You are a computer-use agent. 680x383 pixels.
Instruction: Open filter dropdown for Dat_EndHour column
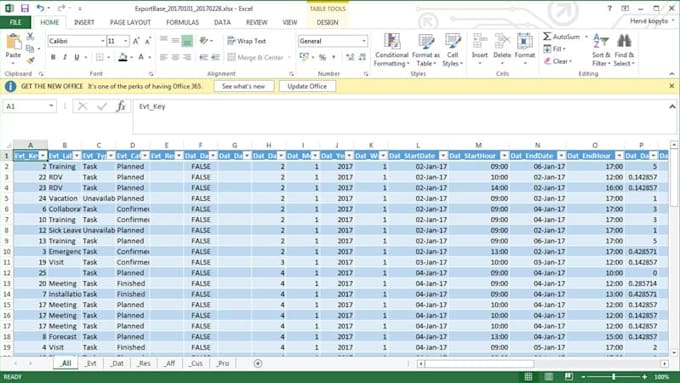pyautogui.click(x=619, y=156)
